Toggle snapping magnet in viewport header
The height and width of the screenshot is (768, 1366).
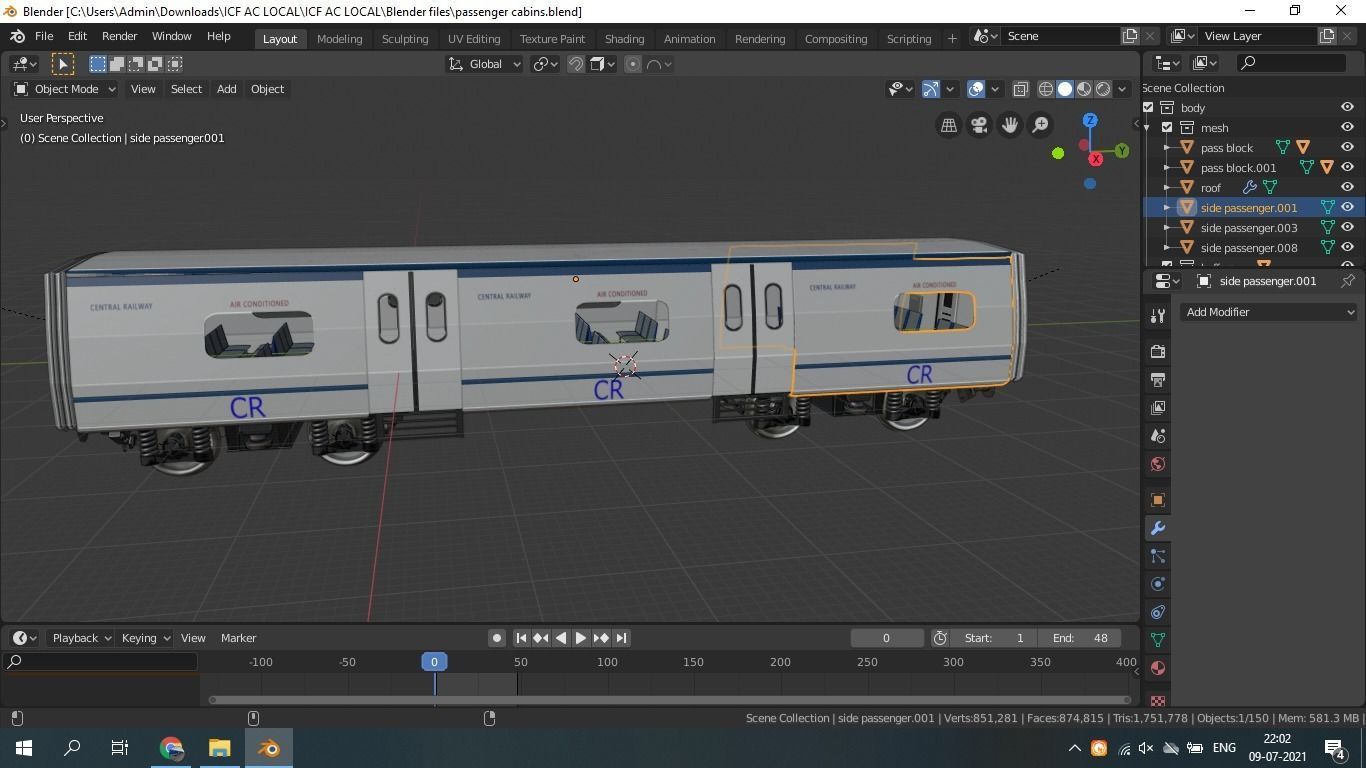tap(576, 64)
